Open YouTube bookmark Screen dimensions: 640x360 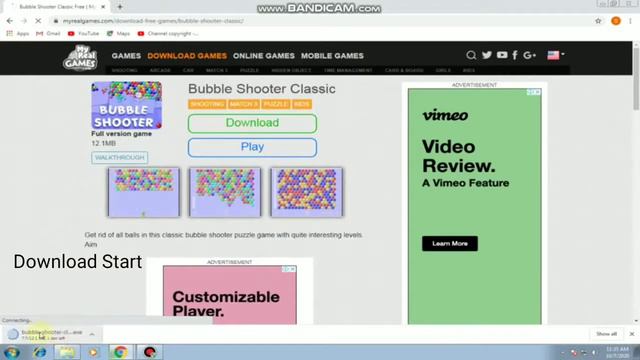click(x=83, y=33)
